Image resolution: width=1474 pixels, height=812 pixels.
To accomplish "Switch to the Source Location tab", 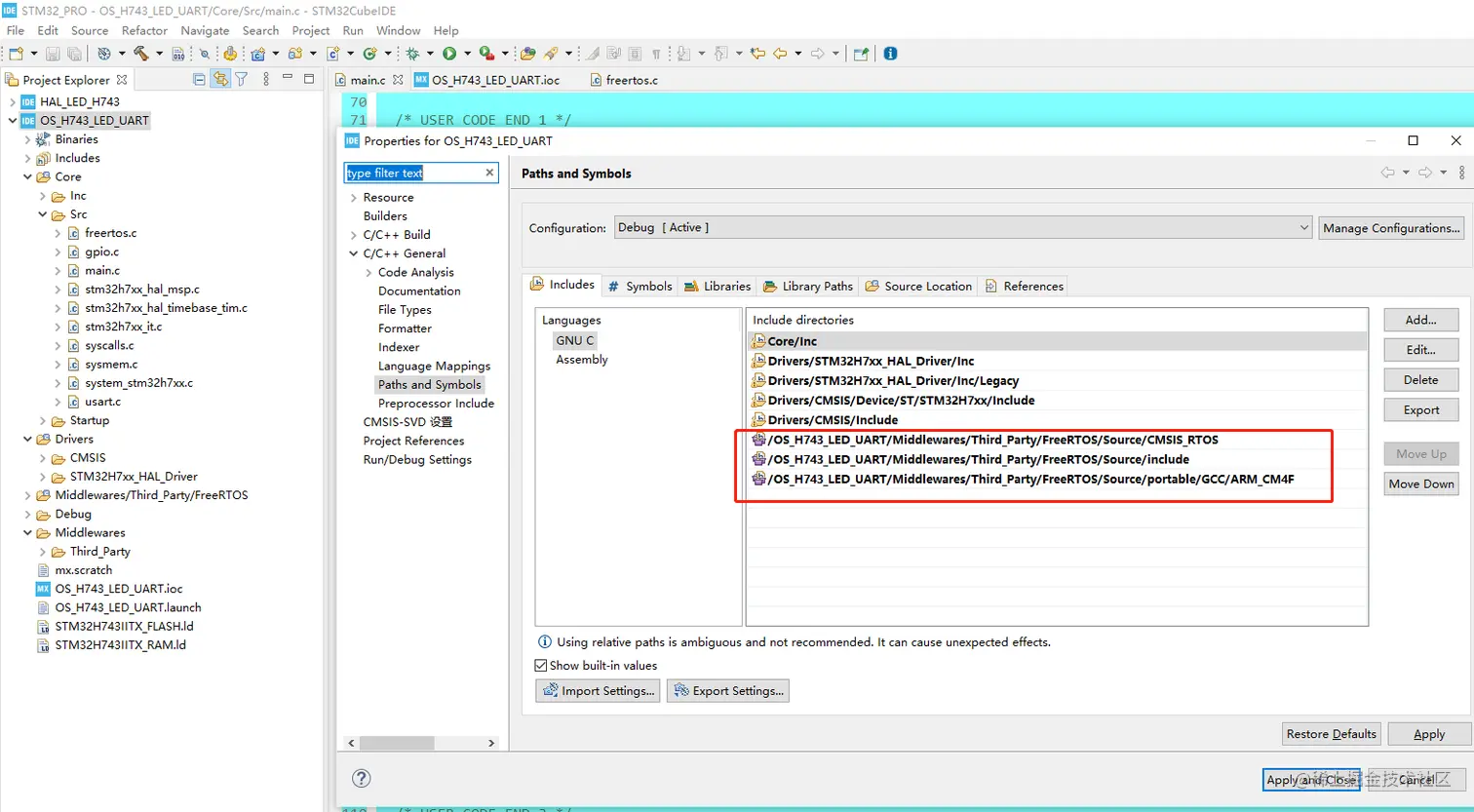I will click(918, 286).
